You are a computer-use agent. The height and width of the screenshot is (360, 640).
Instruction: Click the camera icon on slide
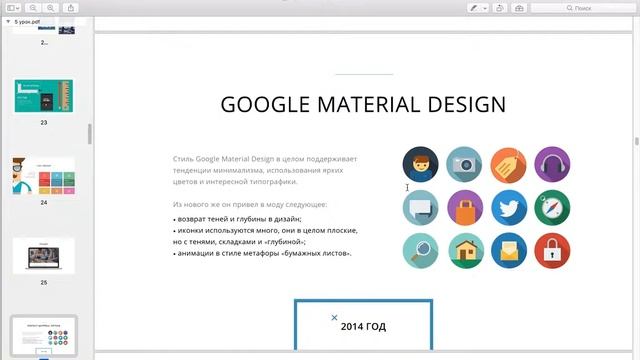tap(464, 164)
